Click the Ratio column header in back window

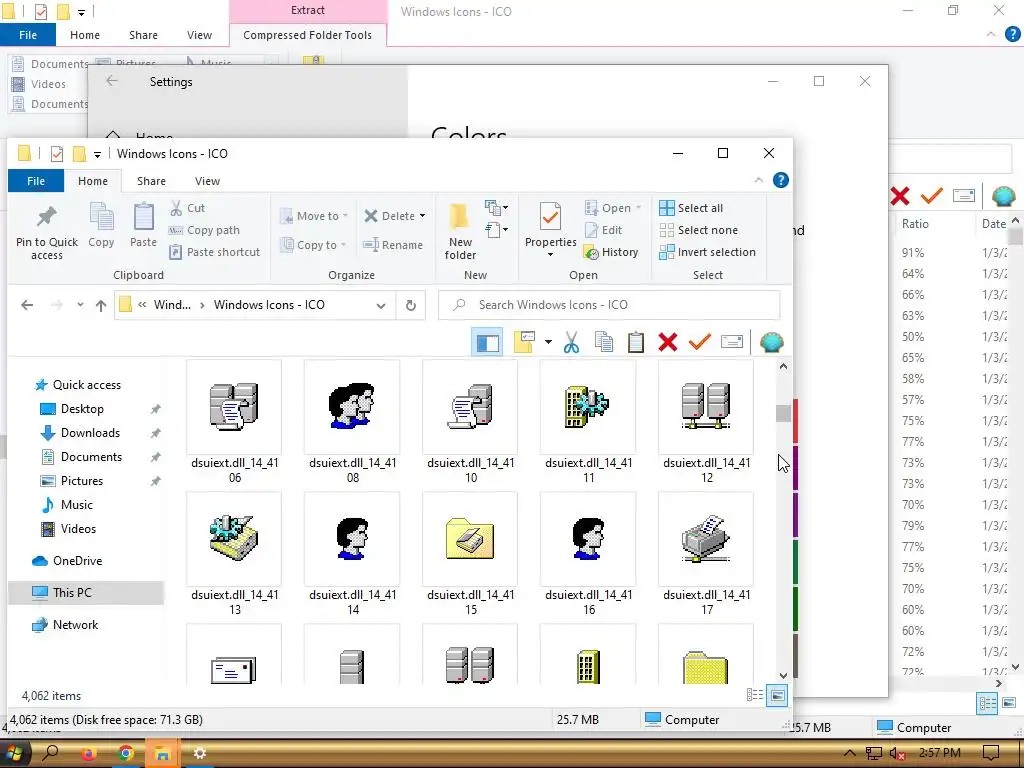915,223
